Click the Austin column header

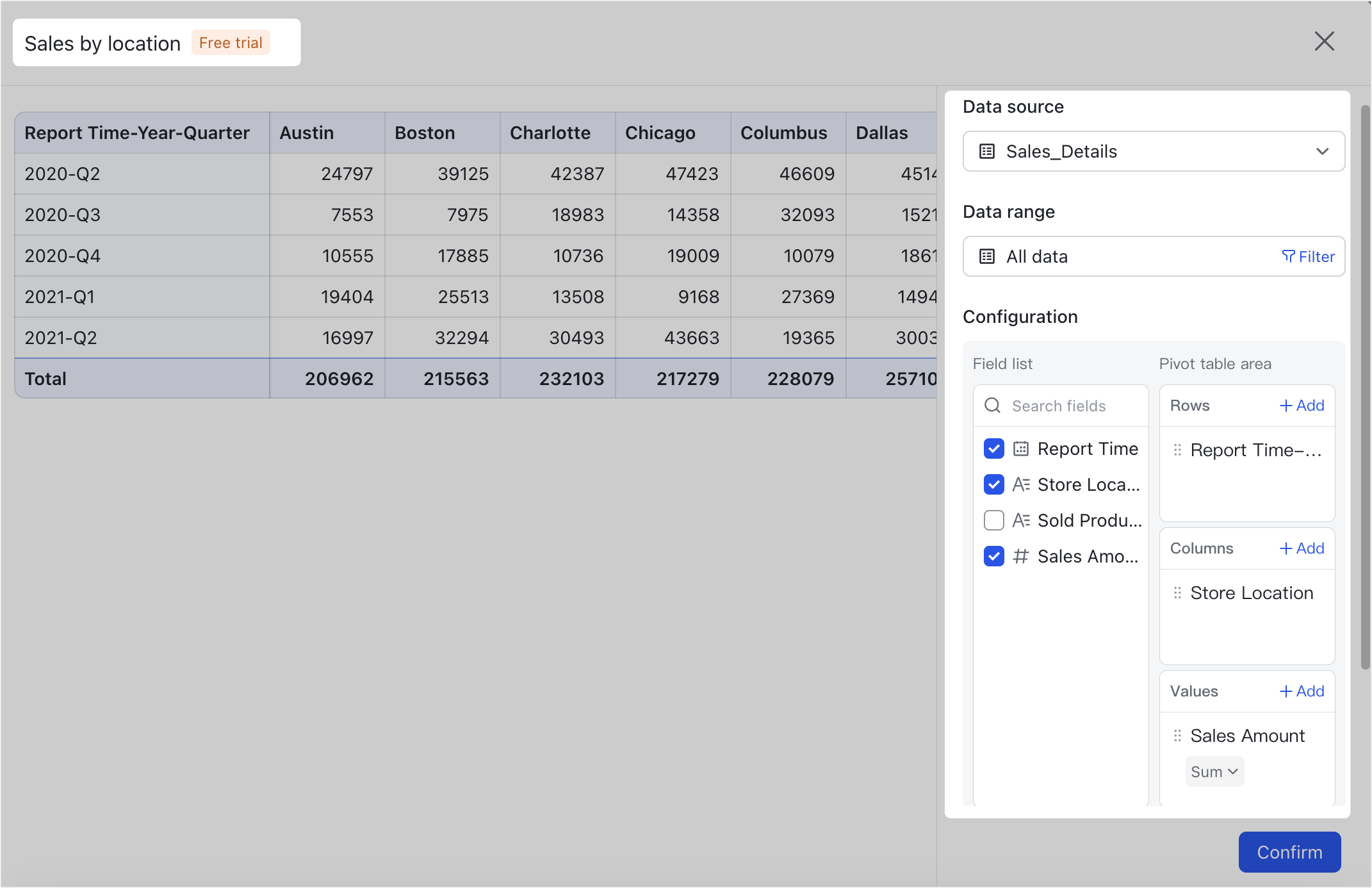(x=327, y=133)
